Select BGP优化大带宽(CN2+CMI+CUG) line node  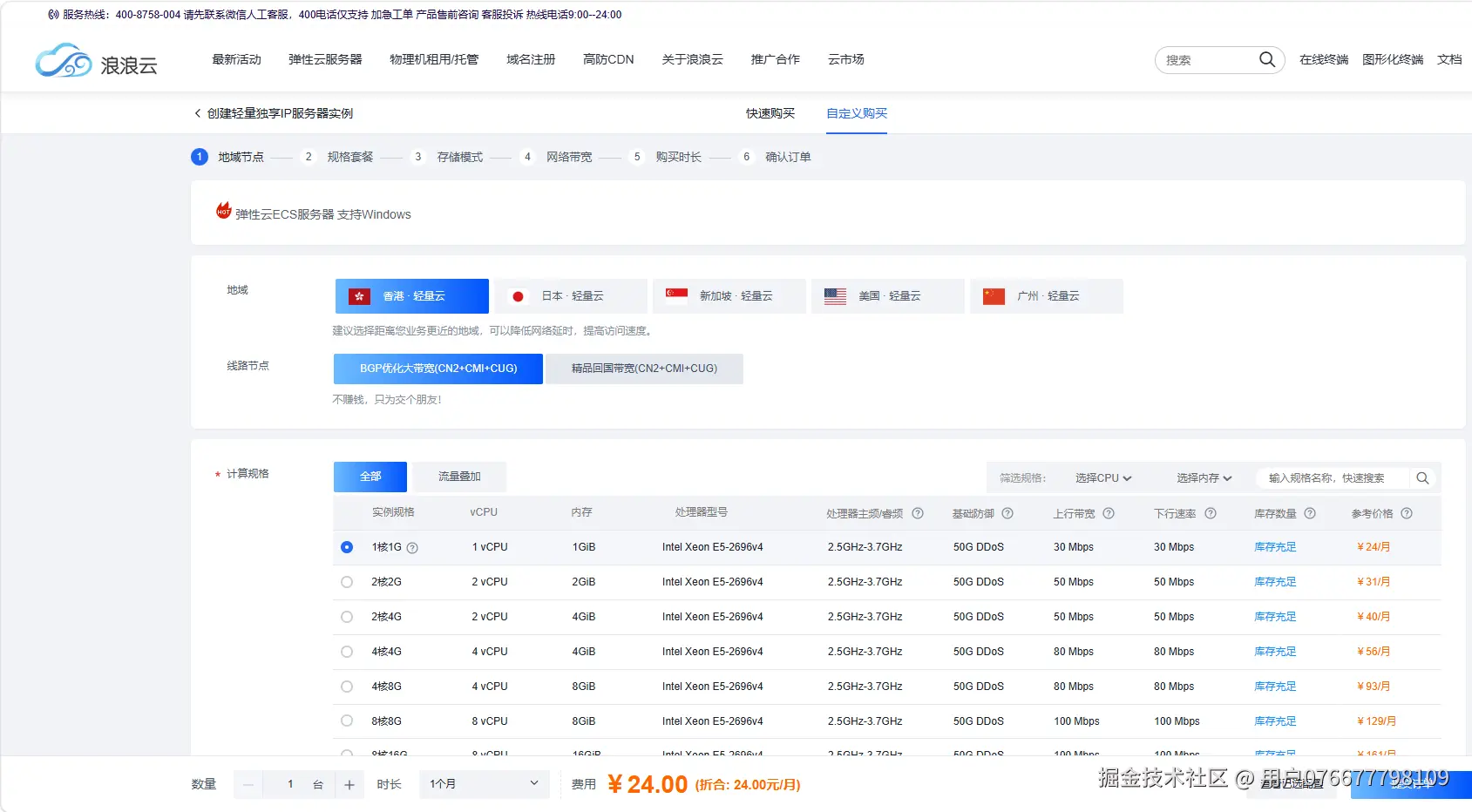438,369
